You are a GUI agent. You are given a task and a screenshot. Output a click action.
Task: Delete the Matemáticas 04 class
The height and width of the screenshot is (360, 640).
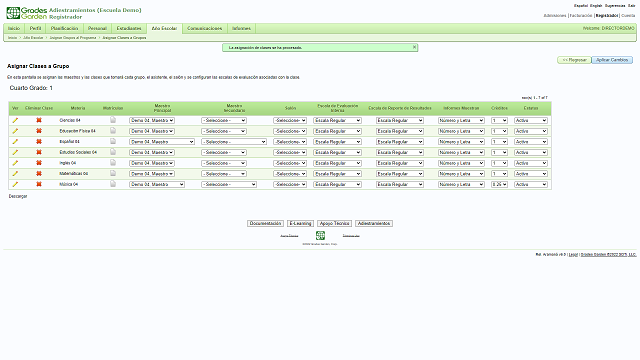click(39, 173)
